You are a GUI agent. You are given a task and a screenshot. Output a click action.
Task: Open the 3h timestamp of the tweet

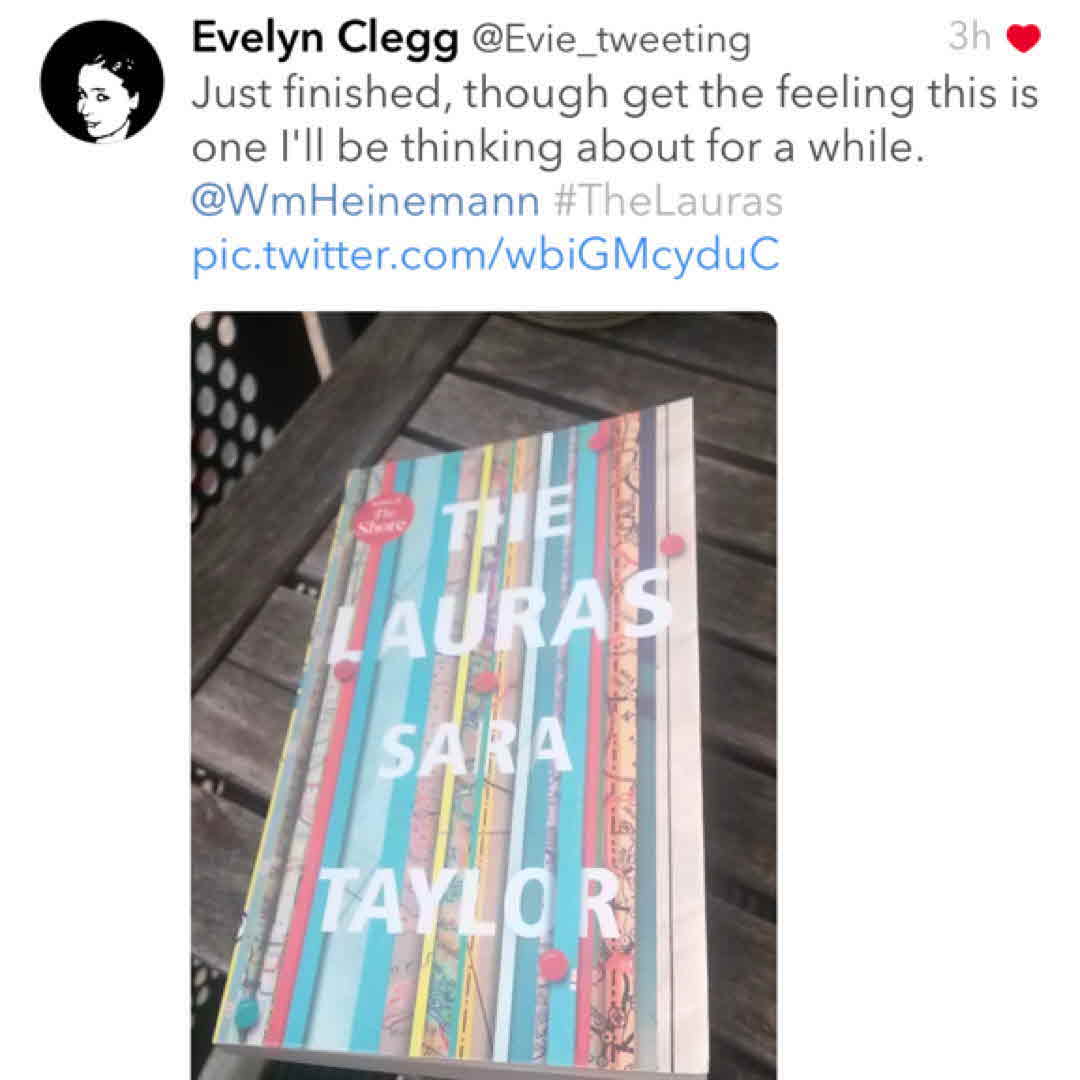coord(969,36)
